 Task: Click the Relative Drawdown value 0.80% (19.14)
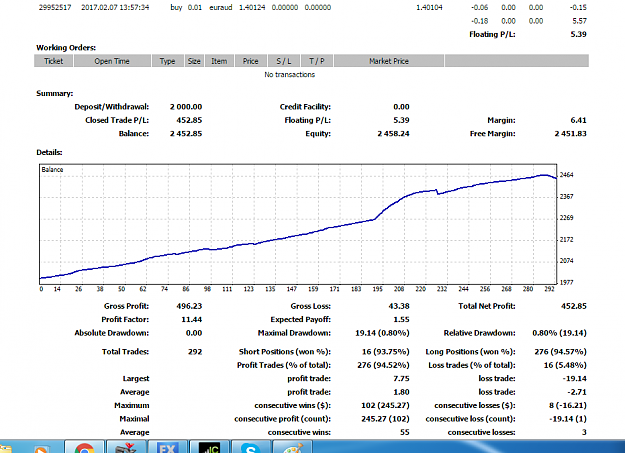pos(559,333)
